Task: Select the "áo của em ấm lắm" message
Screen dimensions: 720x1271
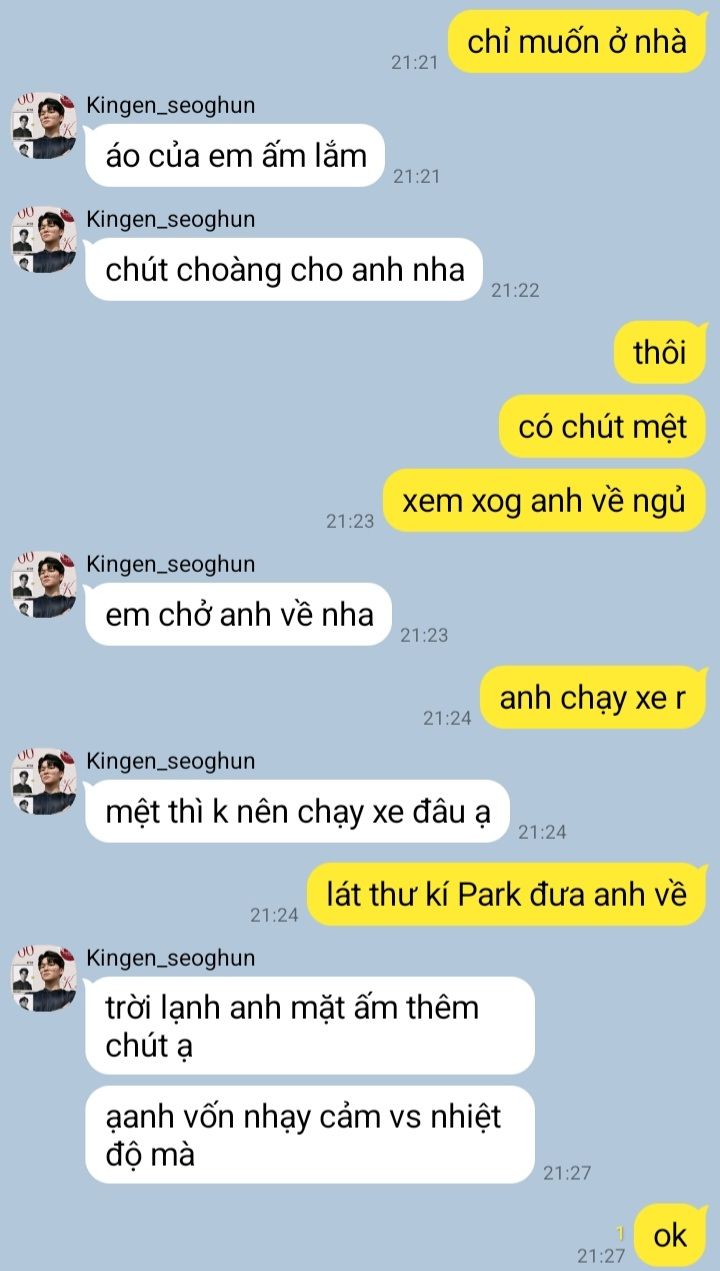Action: 236,155
